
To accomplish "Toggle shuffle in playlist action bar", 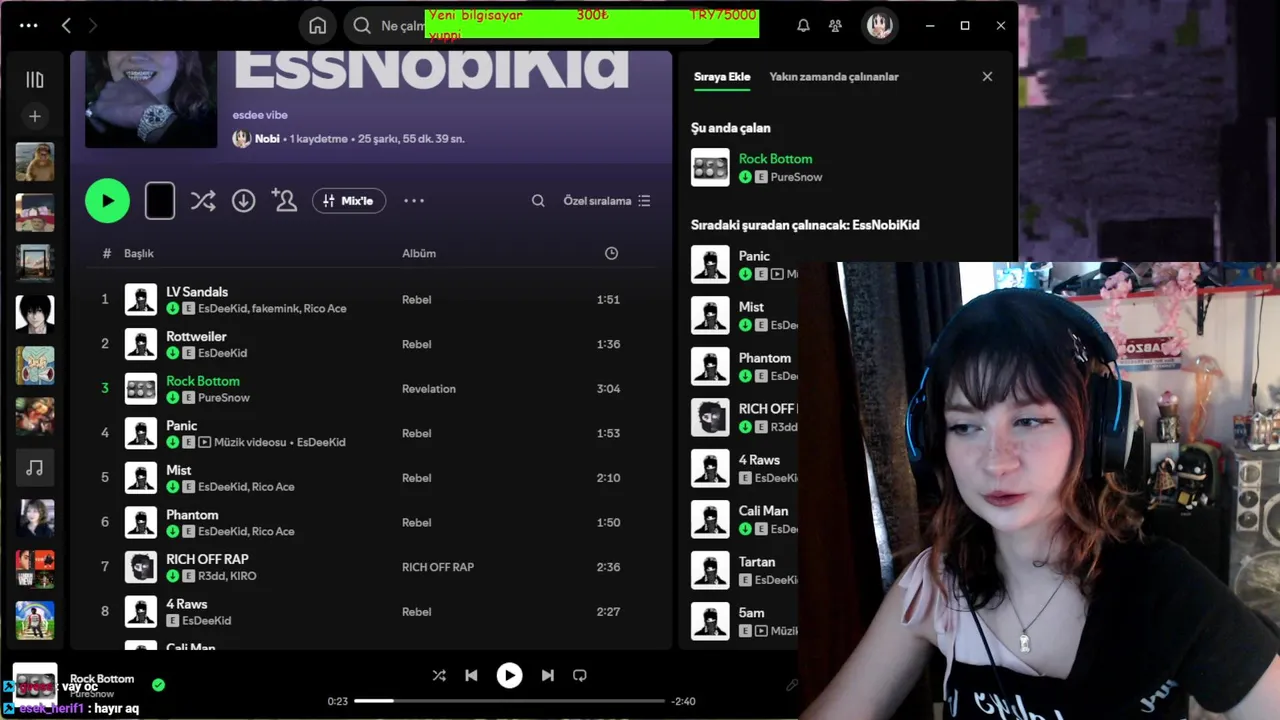I will [x=203, y=201].
